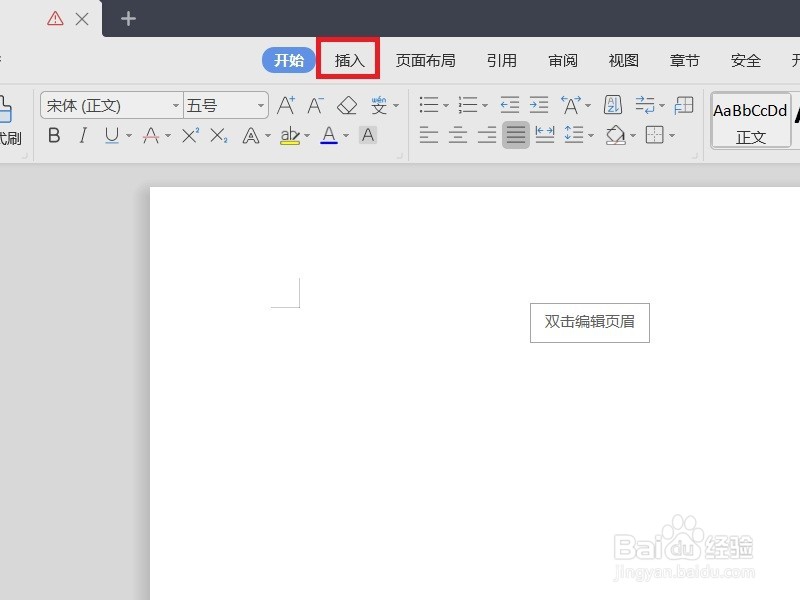Increase paragraph indent
Viewport: 800px width, 600px height.
(x=539, y=105)
